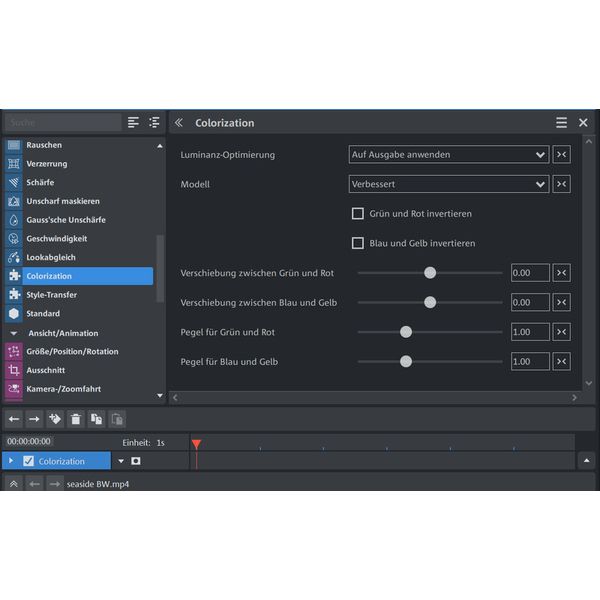Enable Grün und Rot invertieren
This screenshot has height=600, width=600.
358,214
